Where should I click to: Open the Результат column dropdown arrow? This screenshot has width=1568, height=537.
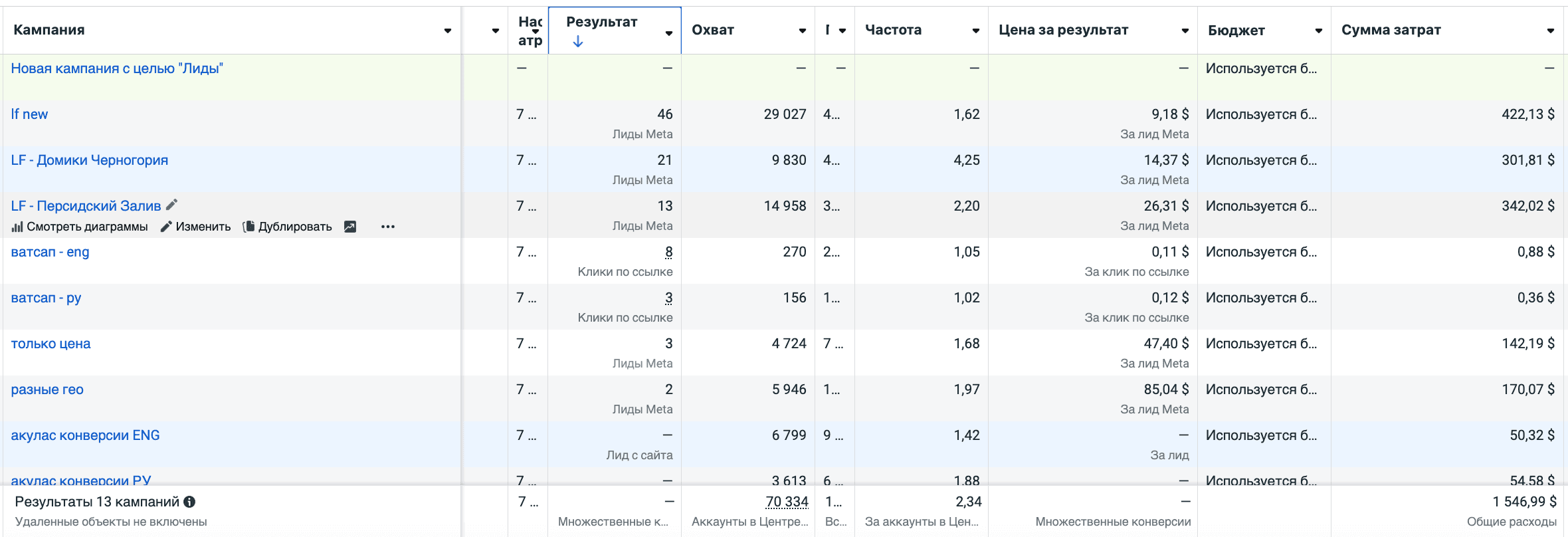tap(669, 33)
